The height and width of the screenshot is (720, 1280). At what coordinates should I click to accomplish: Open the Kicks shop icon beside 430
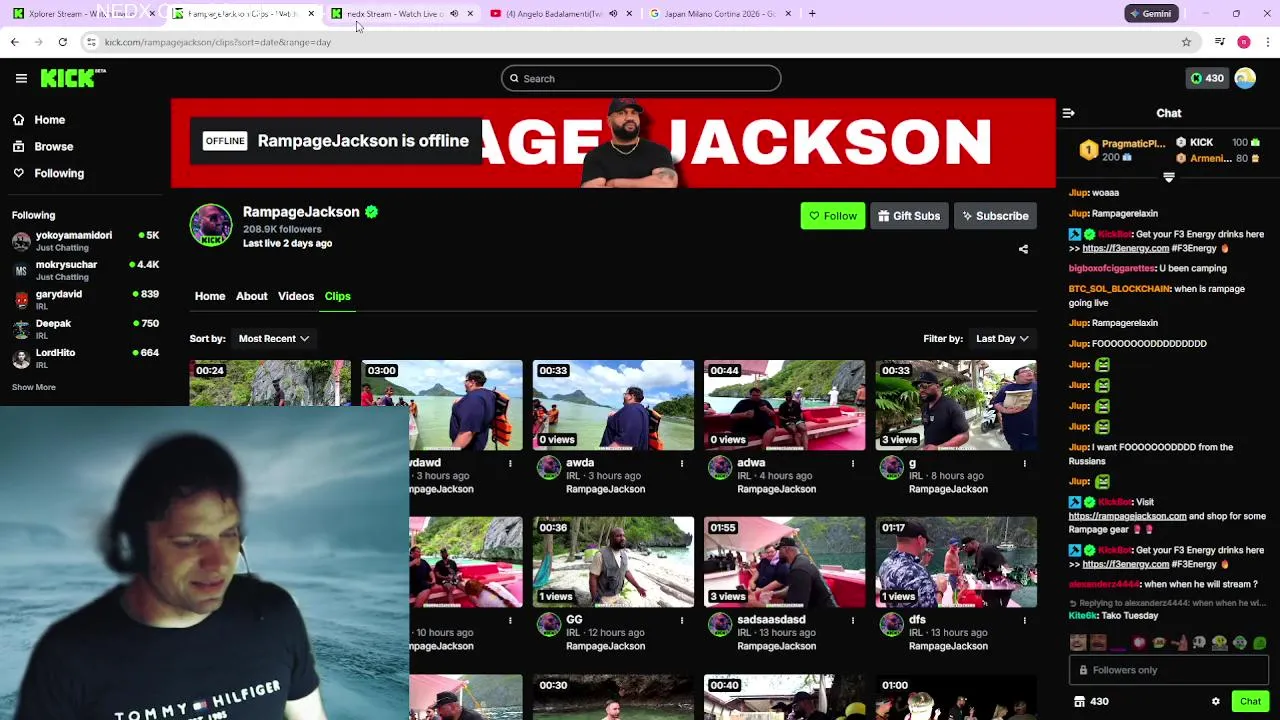point(1079,702)
